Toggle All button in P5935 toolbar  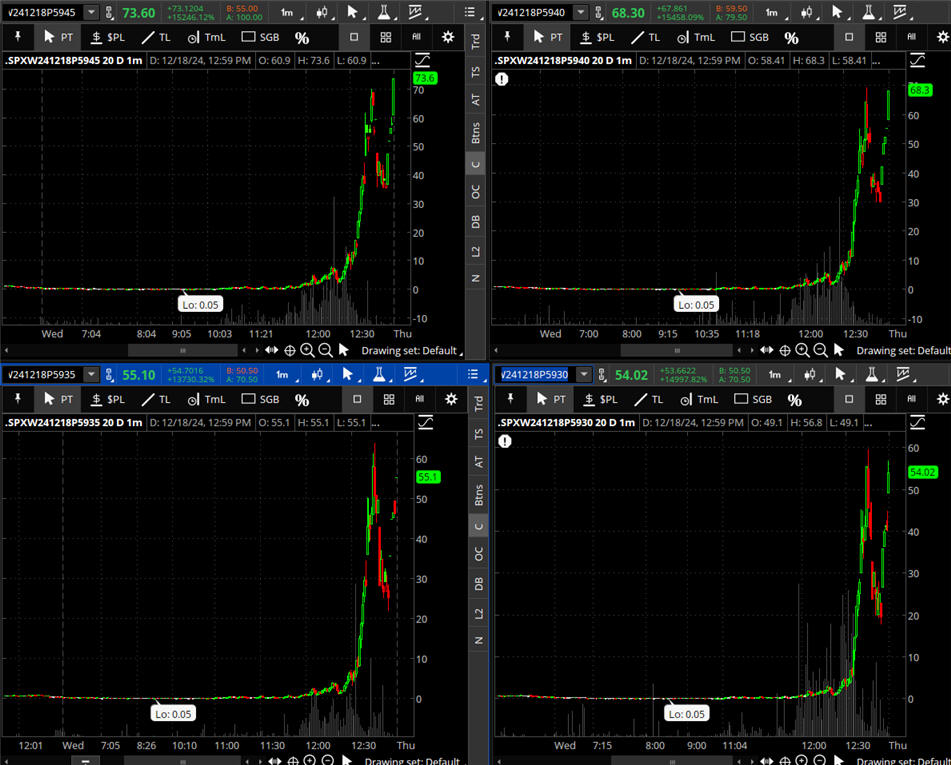point(420,399)
